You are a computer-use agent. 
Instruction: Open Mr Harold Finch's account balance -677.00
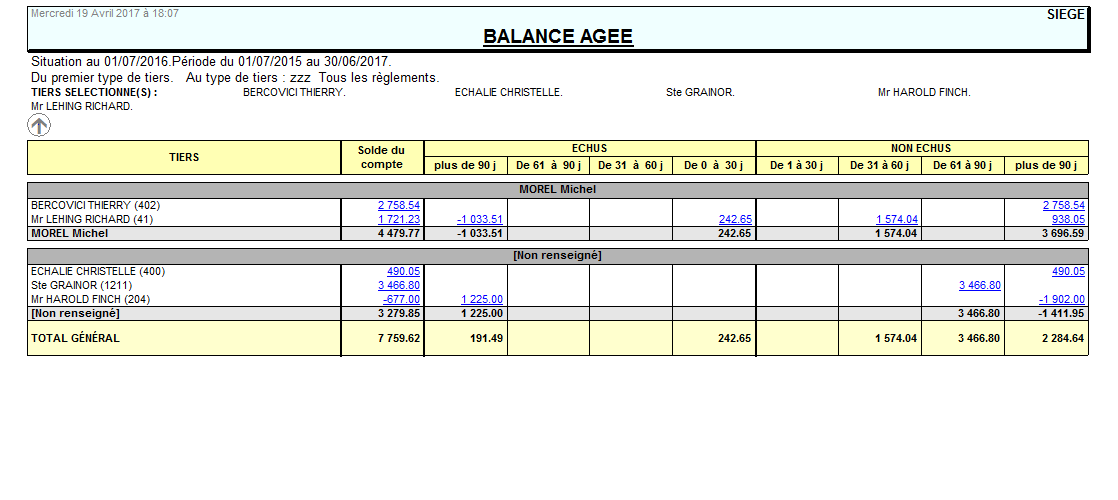click(401, 299)
